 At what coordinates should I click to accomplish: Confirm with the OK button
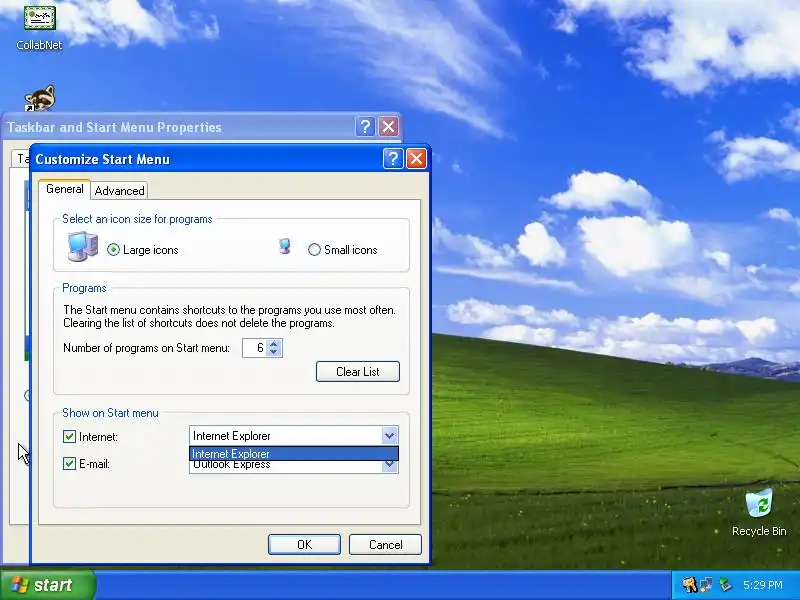(x=304, y=544)
